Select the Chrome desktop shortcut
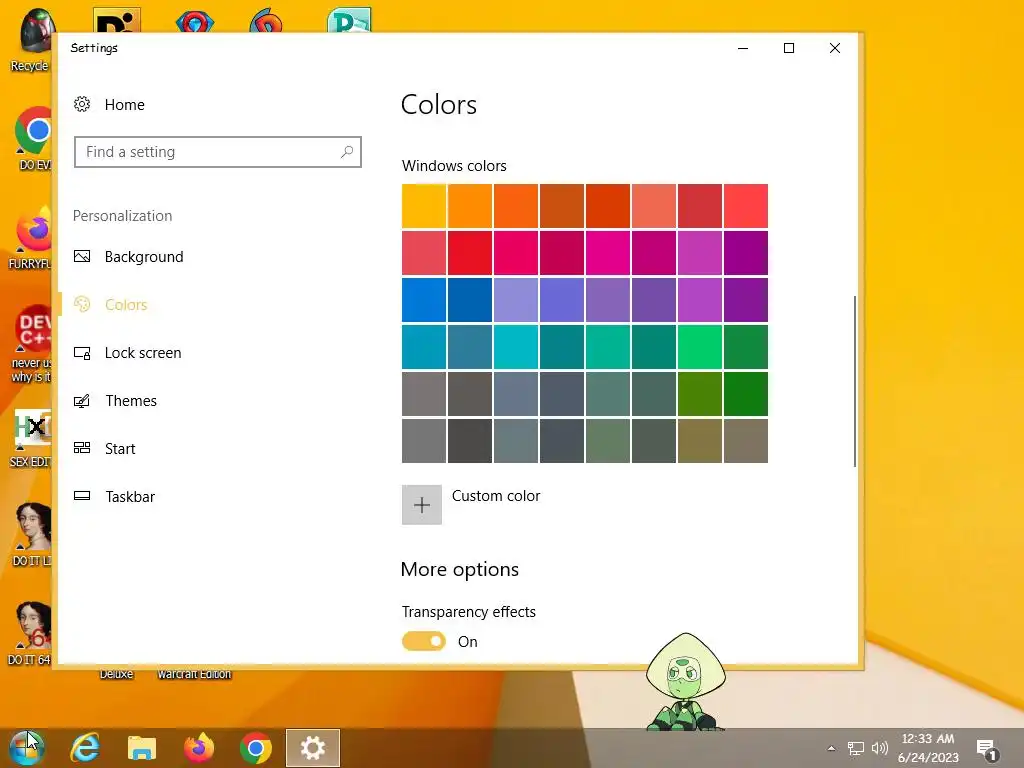Screen dimensions: 1024x768 [x=33, y=138]
